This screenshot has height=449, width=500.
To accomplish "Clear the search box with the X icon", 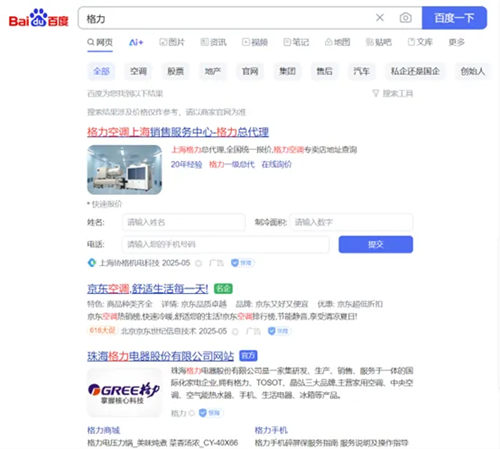I will (380, 18).
